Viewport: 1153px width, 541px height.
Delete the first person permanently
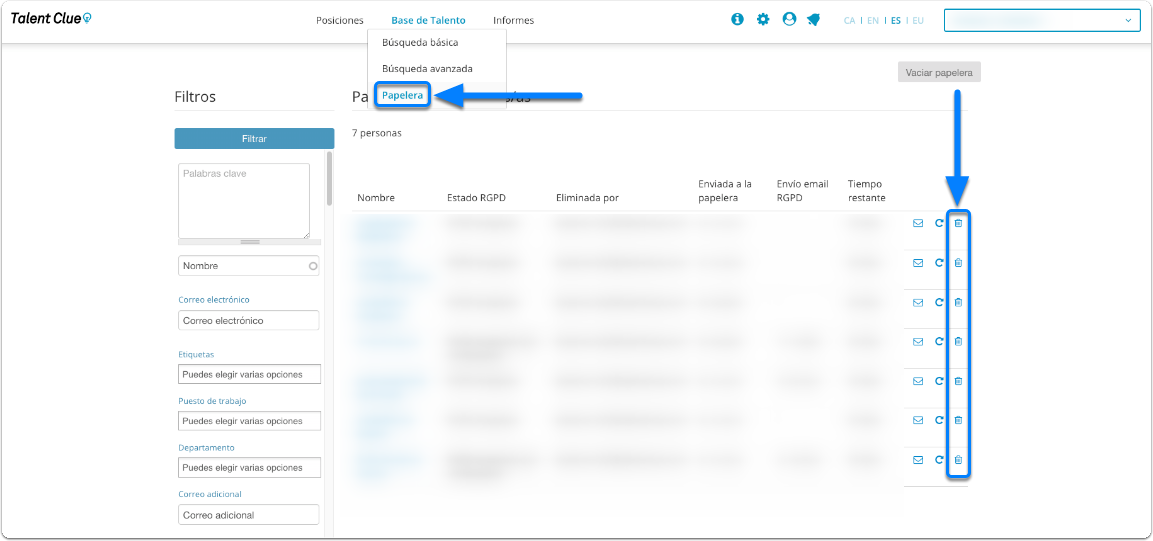point(958,223)
